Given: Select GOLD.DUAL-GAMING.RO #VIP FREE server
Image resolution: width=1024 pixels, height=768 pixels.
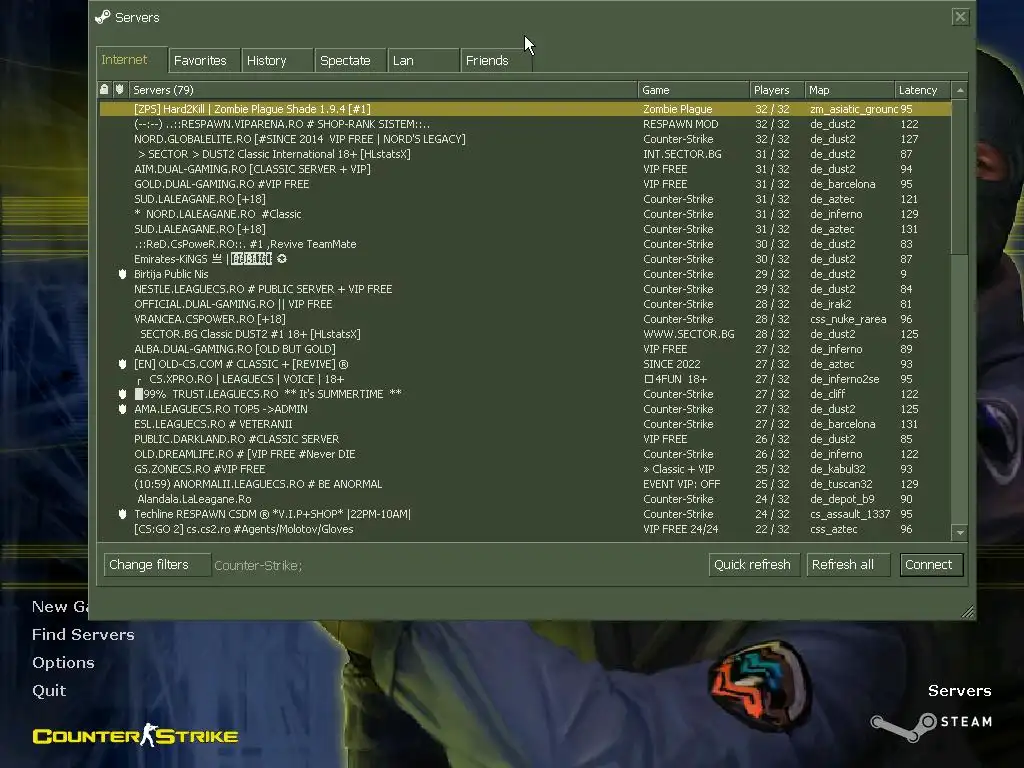Looking at the screenshot, I should (525, 184).
